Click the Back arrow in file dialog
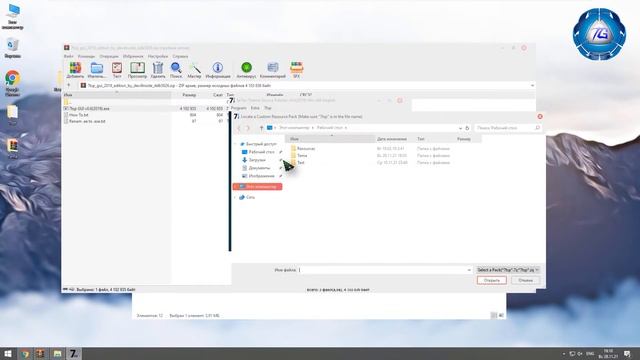Screen dimensions: 640x360 [239, 128]
